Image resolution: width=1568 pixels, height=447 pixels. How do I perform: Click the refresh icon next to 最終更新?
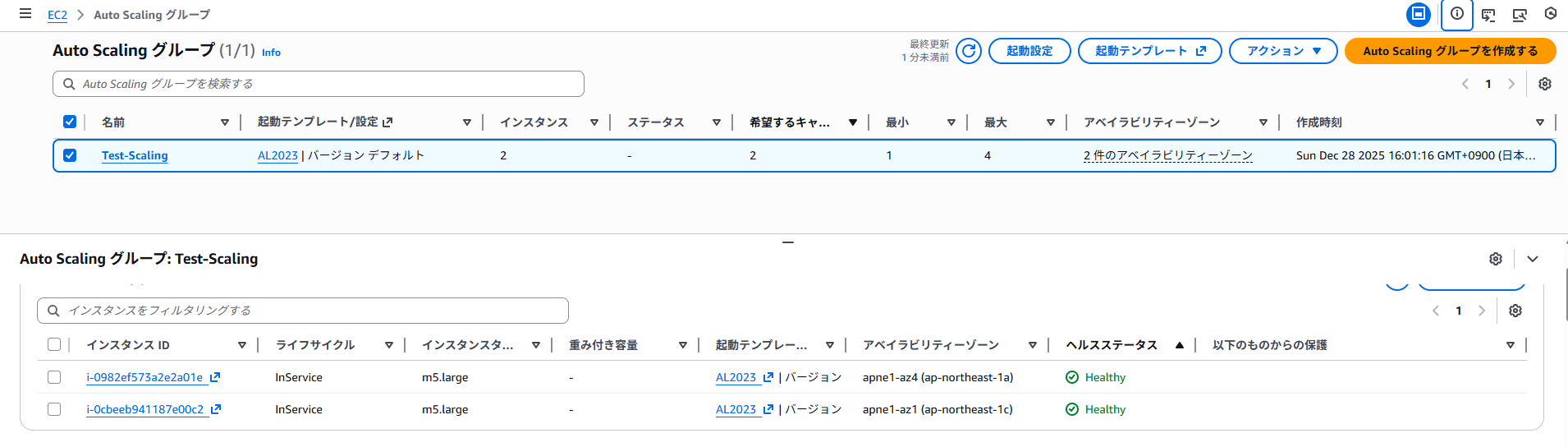tap(969, 51)
